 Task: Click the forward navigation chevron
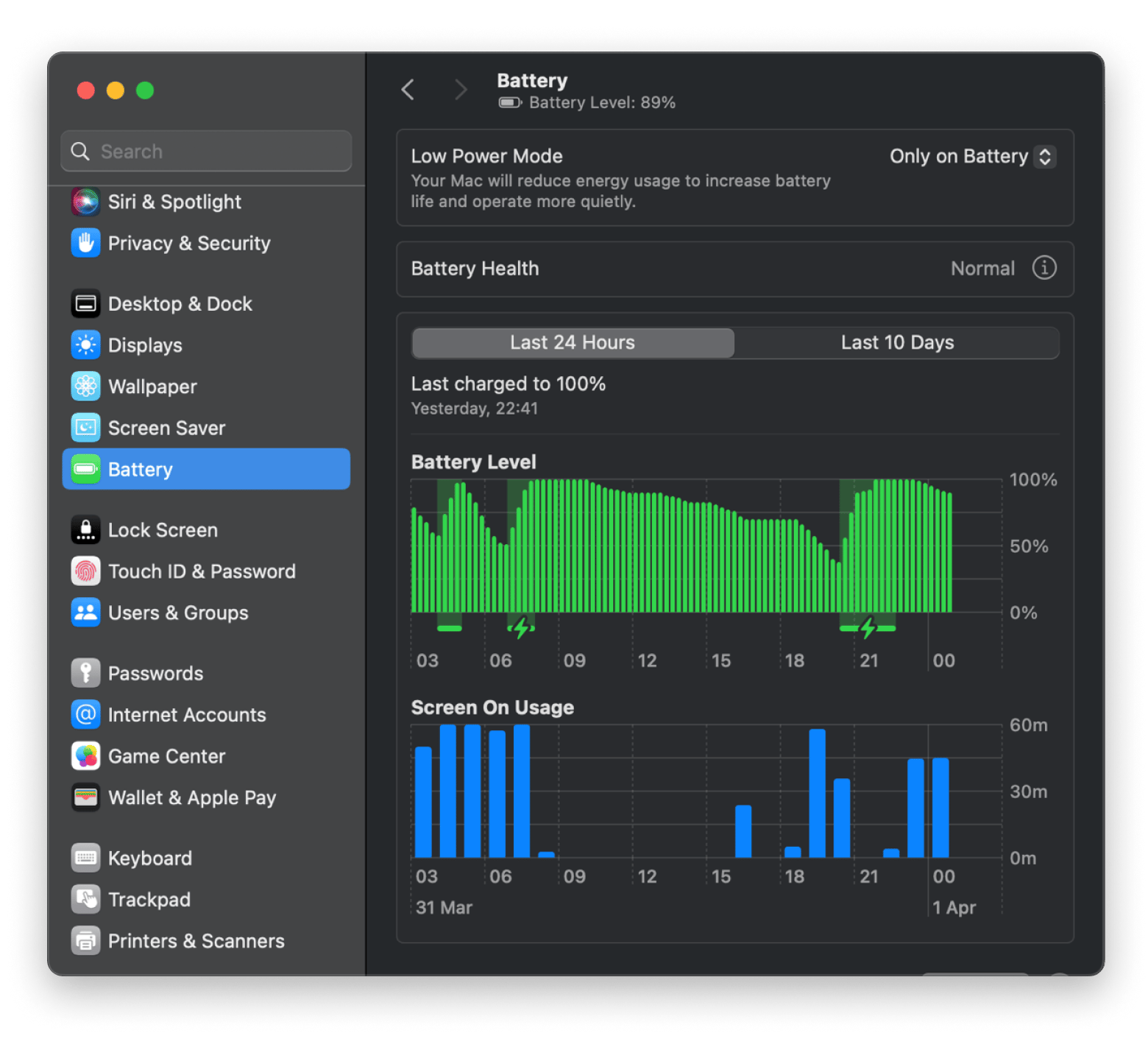coord(461,90)
